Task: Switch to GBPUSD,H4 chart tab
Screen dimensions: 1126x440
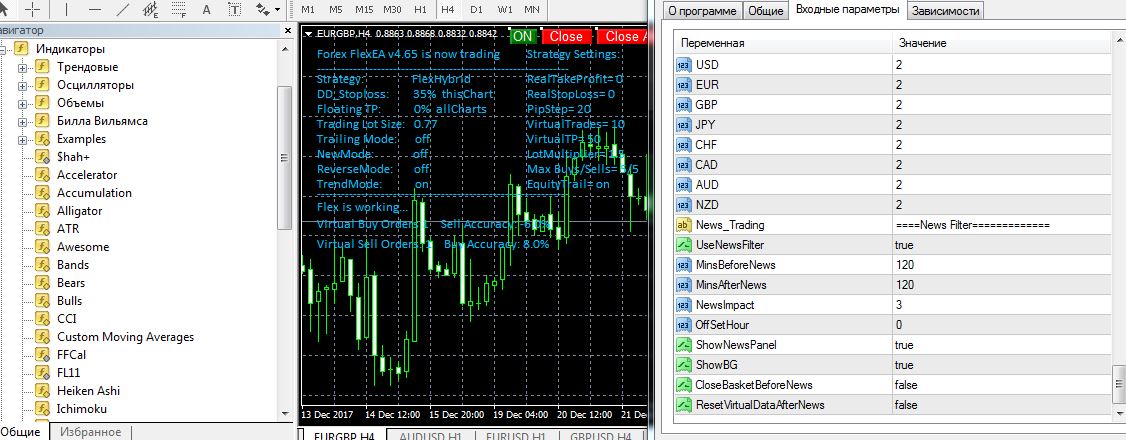Action: [600, 435]
